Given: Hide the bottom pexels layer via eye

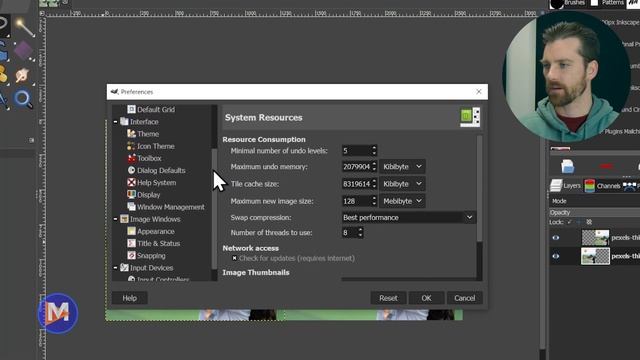Looking at the screenshot, I should (x=556, y=256).
